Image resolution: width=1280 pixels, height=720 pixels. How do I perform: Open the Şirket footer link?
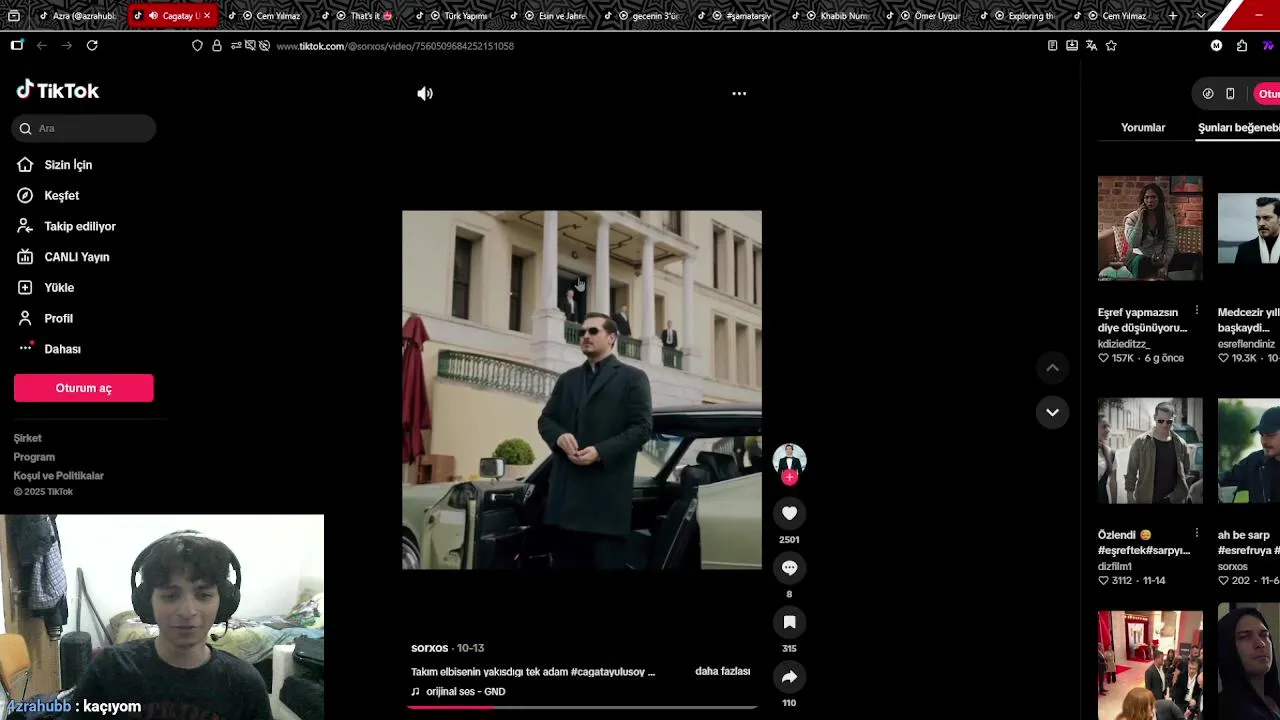click(x=27, y=438)
